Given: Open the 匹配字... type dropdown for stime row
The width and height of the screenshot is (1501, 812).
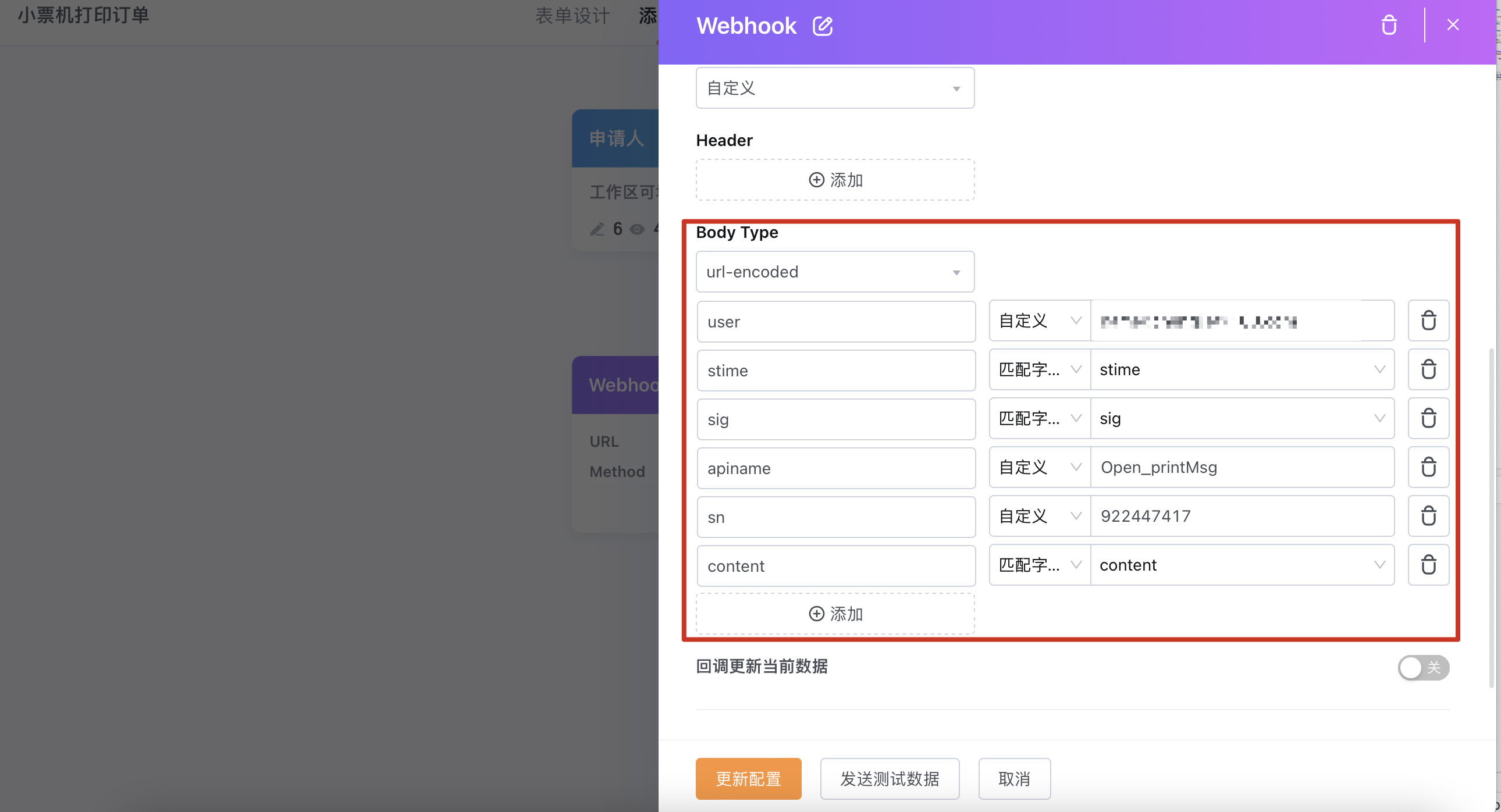Looking at the screenshot, I should tap(1040, 369).
